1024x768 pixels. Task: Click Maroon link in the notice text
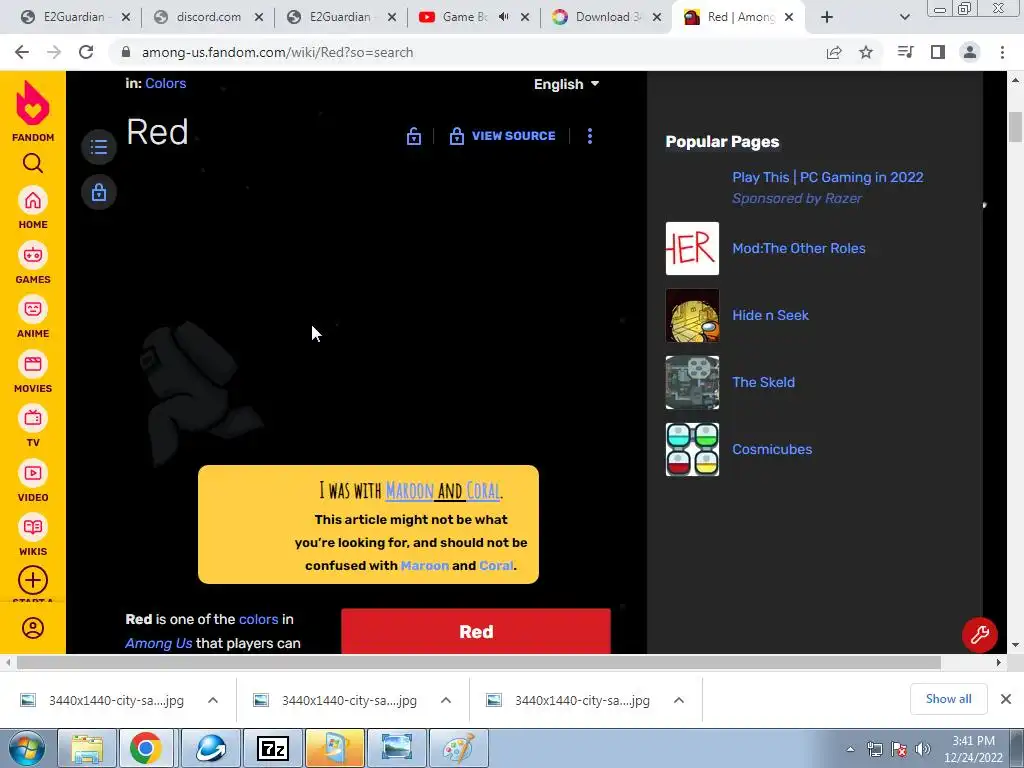(424, 566)
